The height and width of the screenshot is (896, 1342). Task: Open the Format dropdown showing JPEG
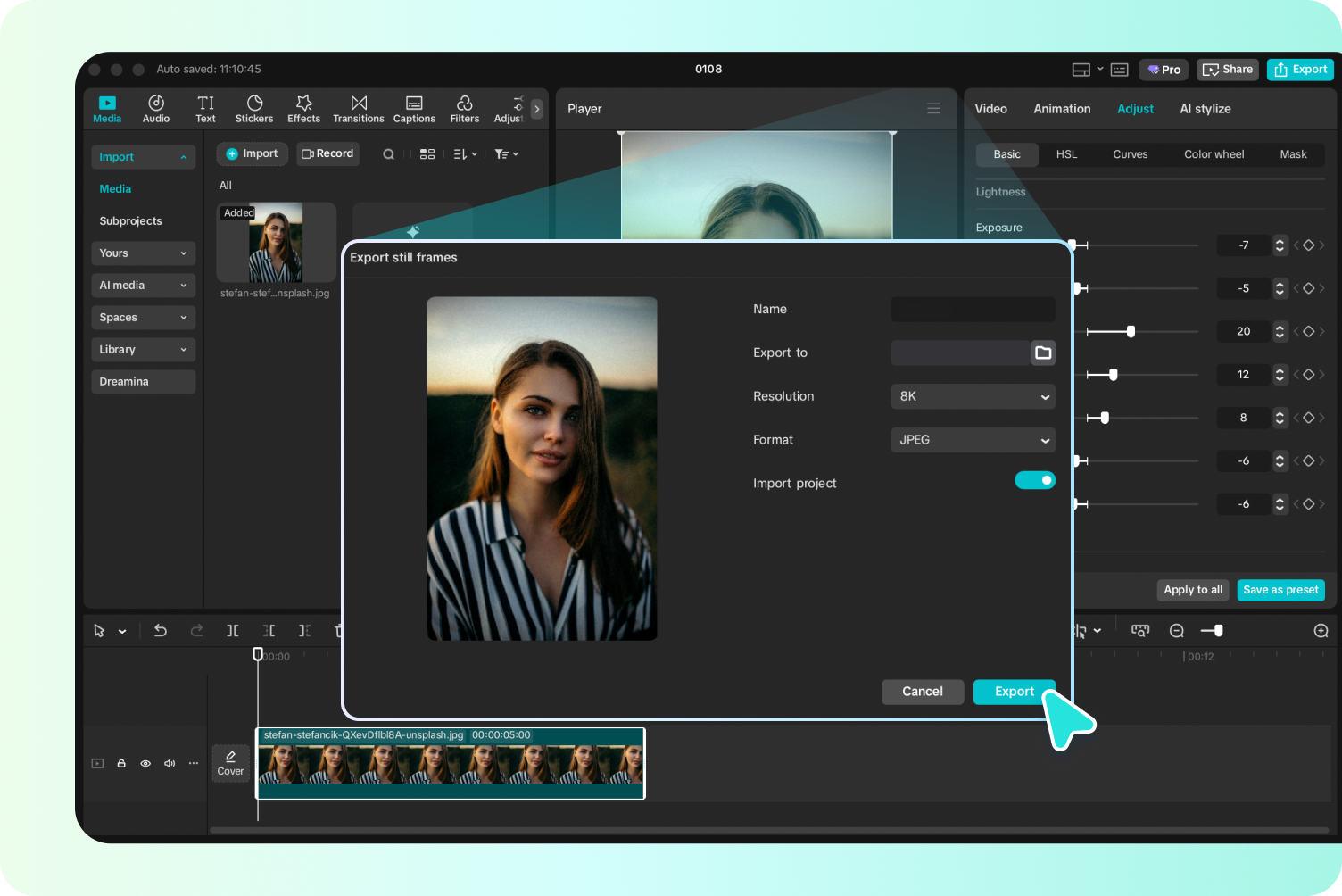[x=973, y=439]
